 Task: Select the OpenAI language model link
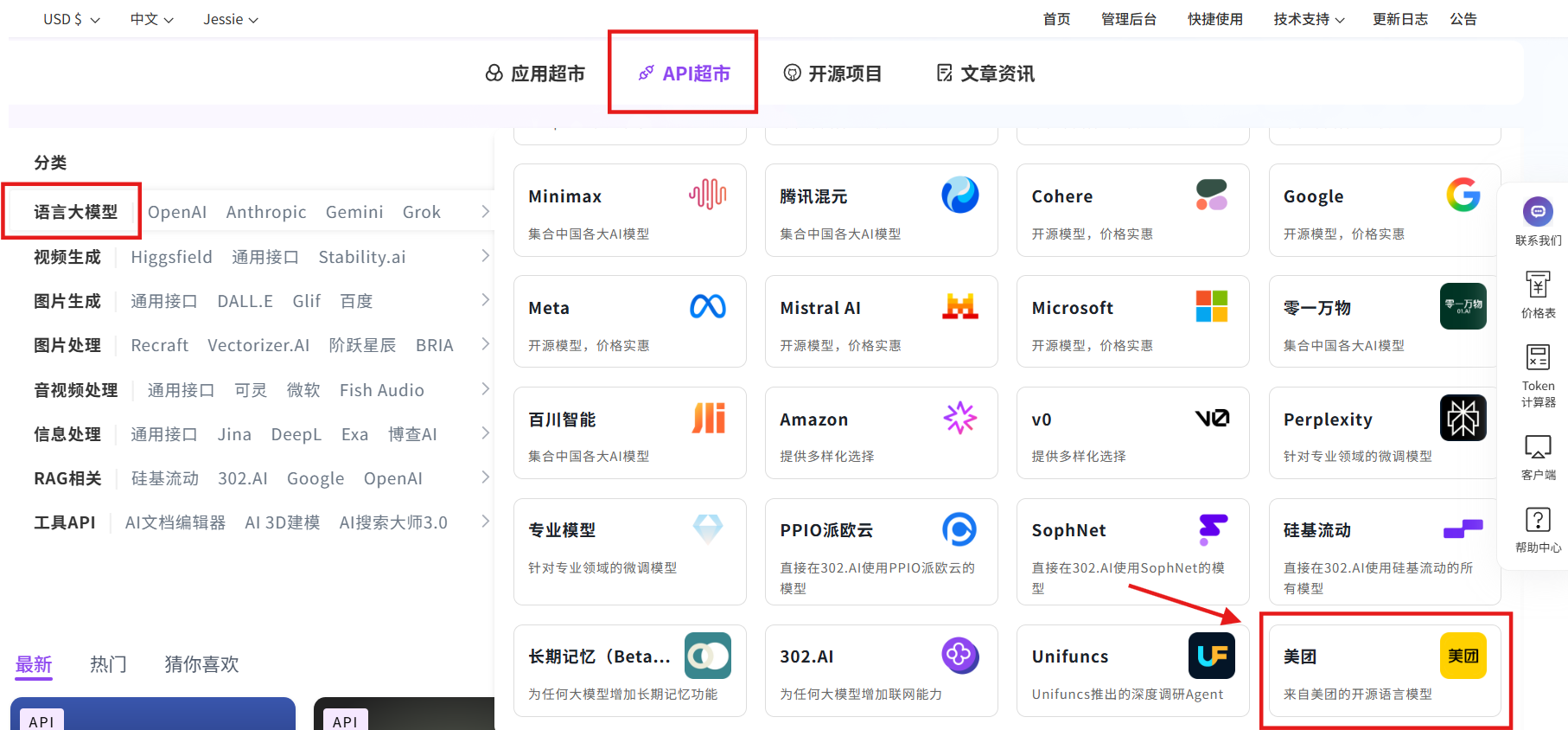point(177,212)
